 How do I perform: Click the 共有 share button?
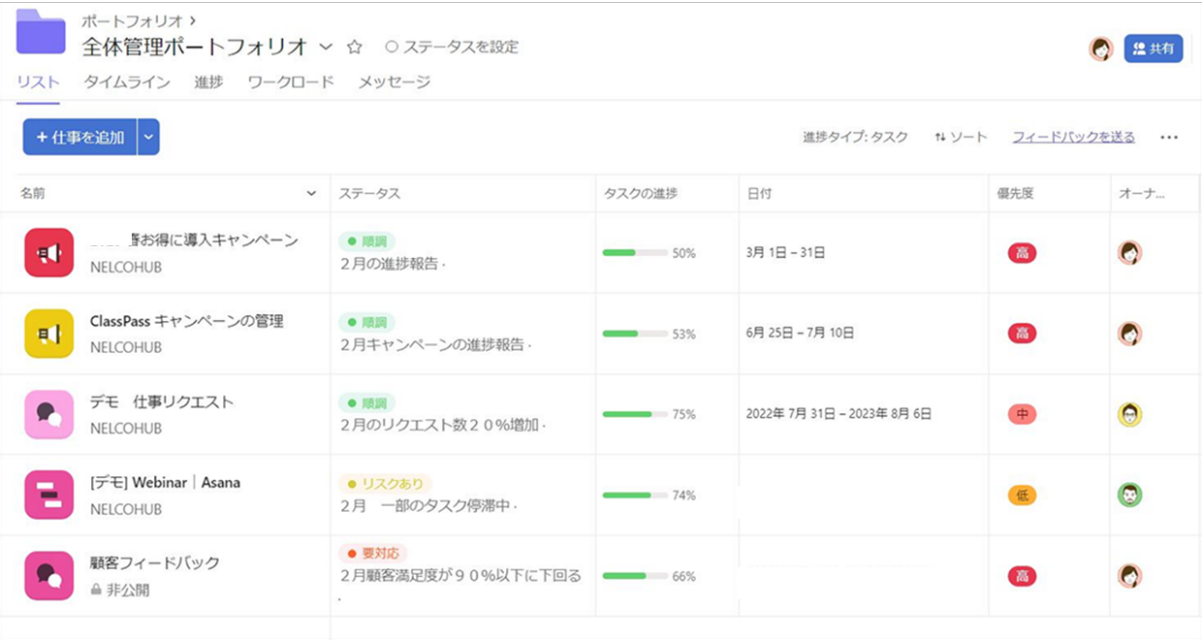coord(1153,49)
